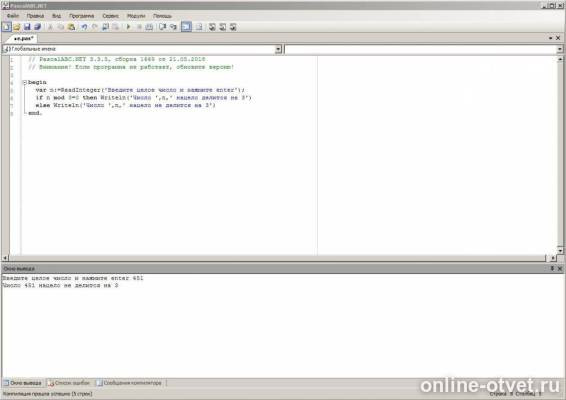Open the tab list arrow beside editor close
Viewport: 566px width, 400px height.
[550, 38]
